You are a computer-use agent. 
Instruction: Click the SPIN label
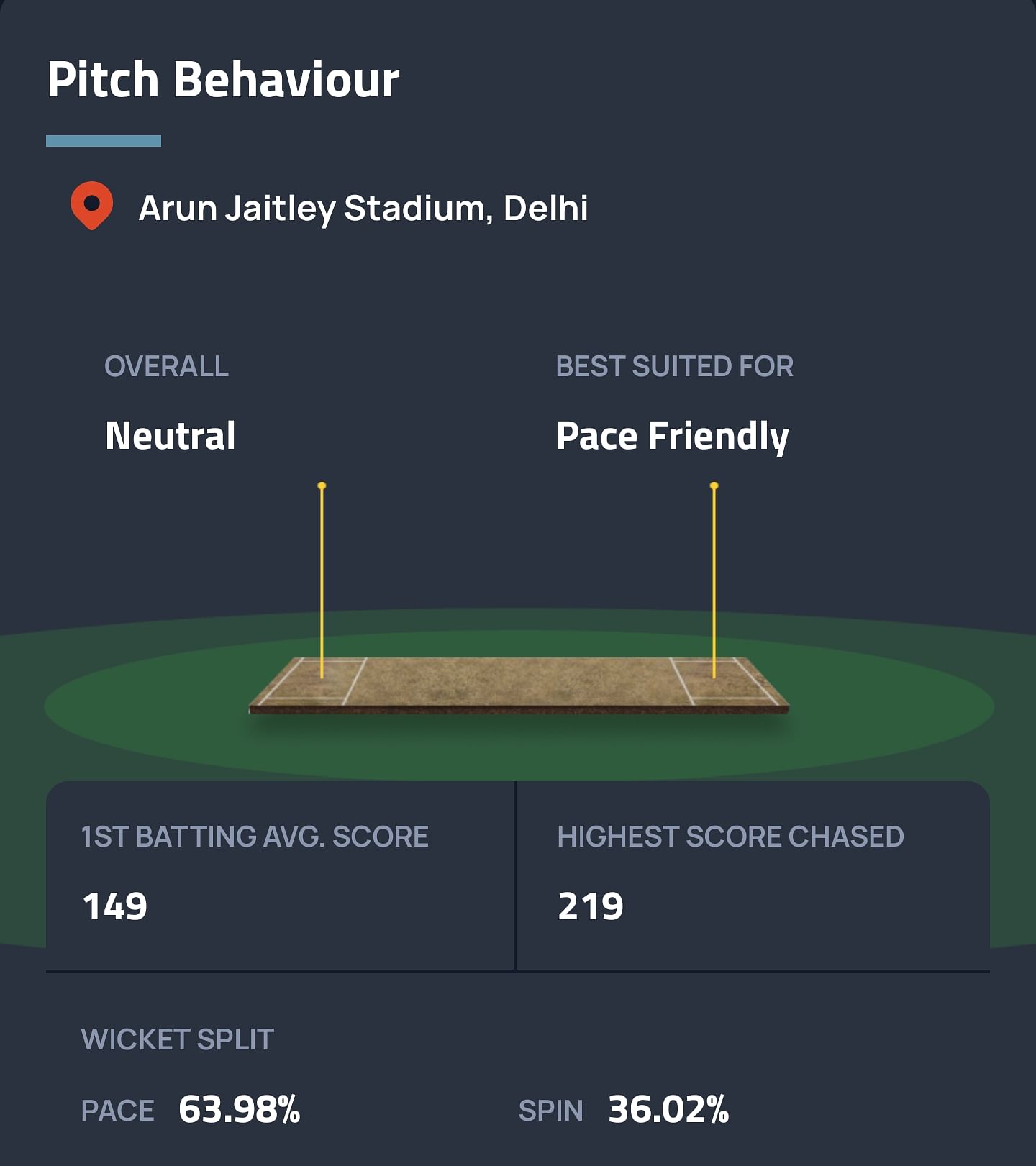[x=550, y=1111]
